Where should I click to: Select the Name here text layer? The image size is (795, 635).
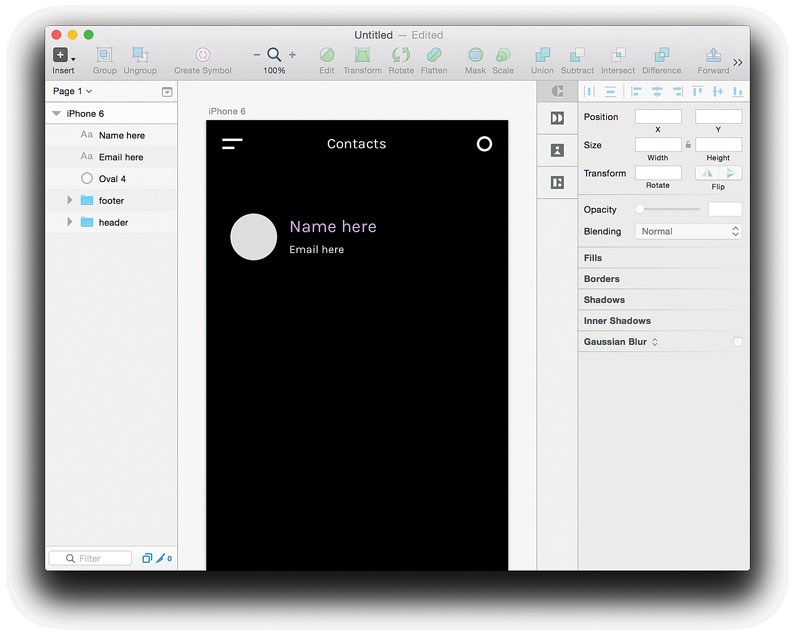(112, 135)
